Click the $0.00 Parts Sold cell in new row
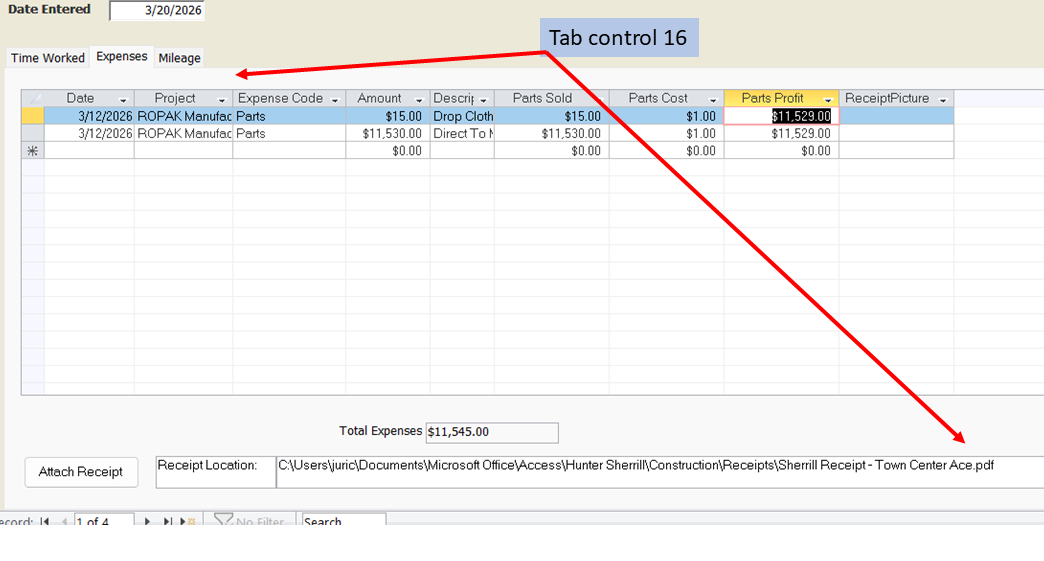The width and height of the screenshot is (1044, 561). [551, 151]
